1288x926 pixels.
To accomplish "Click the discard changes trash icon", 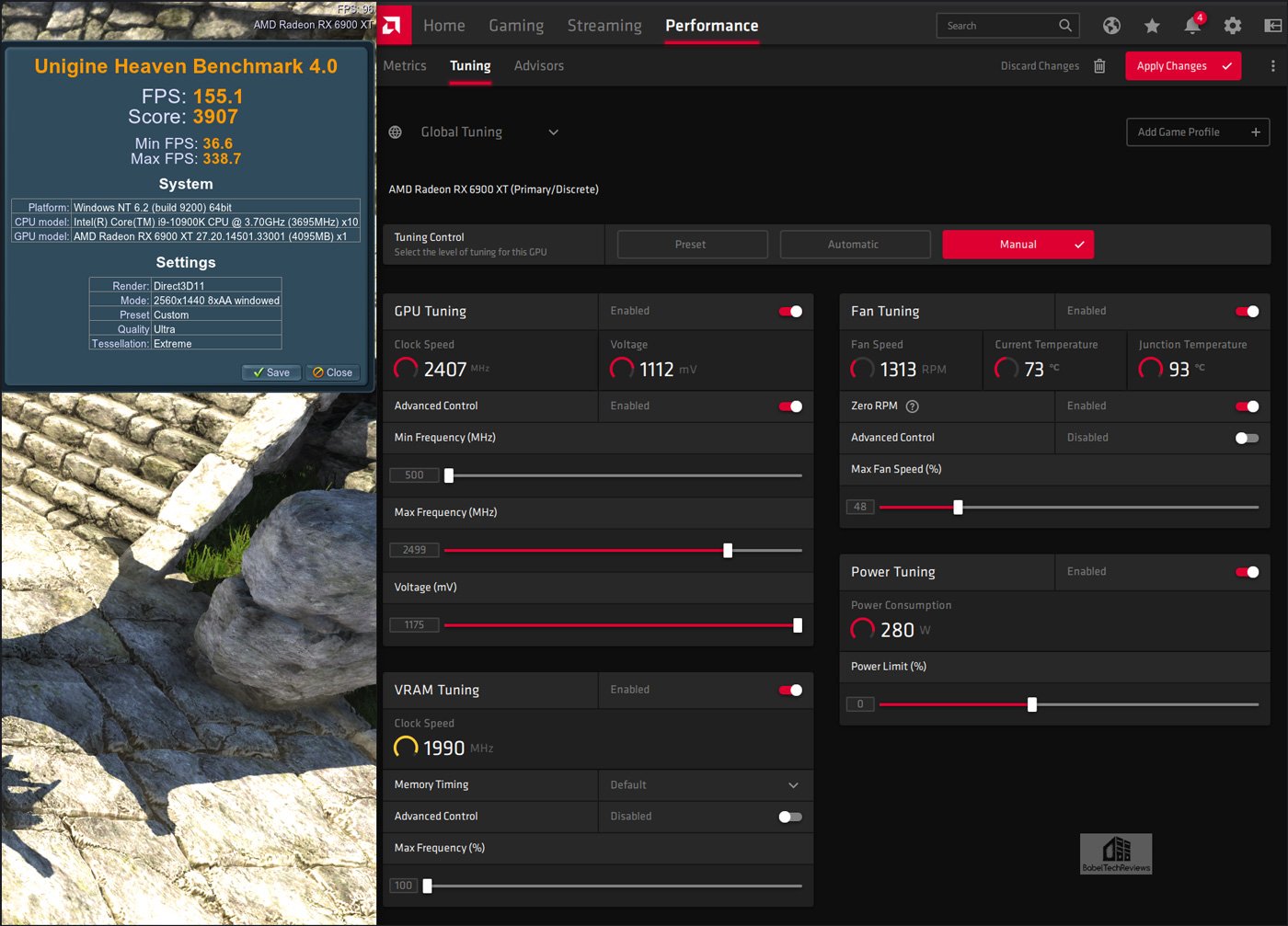I will pos(1099,66).
